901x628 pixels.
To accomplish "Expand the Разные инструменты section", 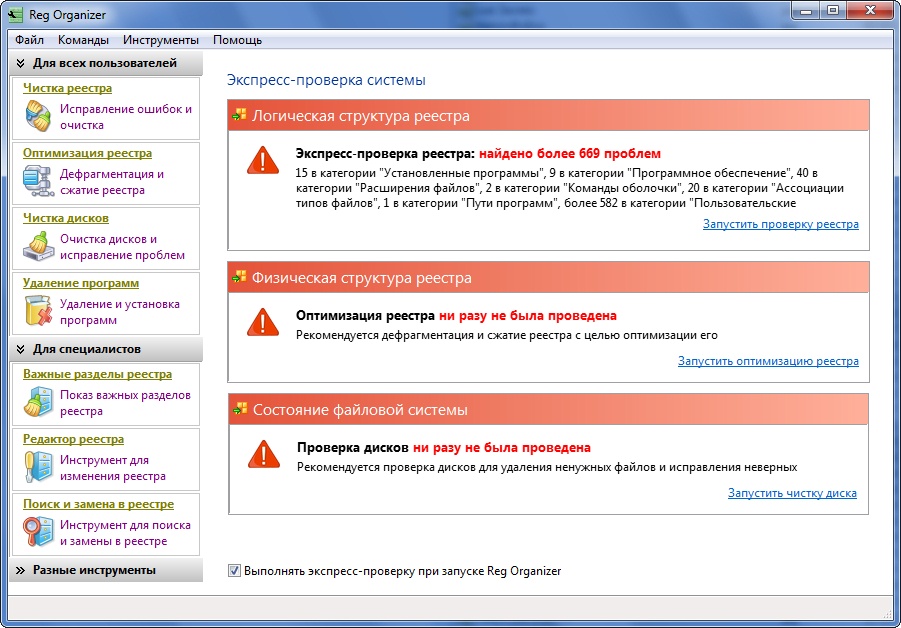I will (21, 570).
